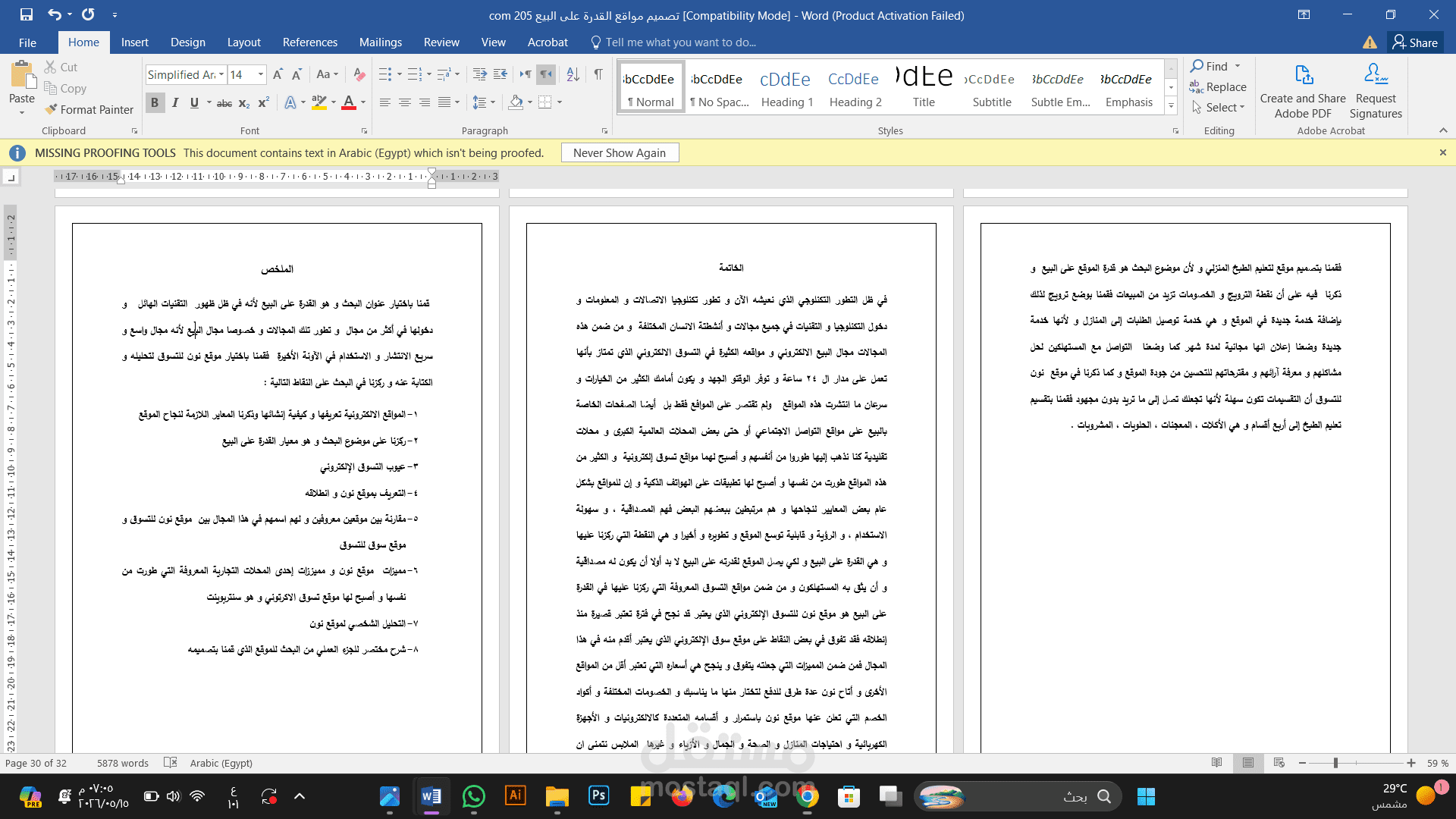The width and height of the screenshot is (1456, 819).
Task: Open the Paragraph dialog launcher
Action: pos(604,131)
